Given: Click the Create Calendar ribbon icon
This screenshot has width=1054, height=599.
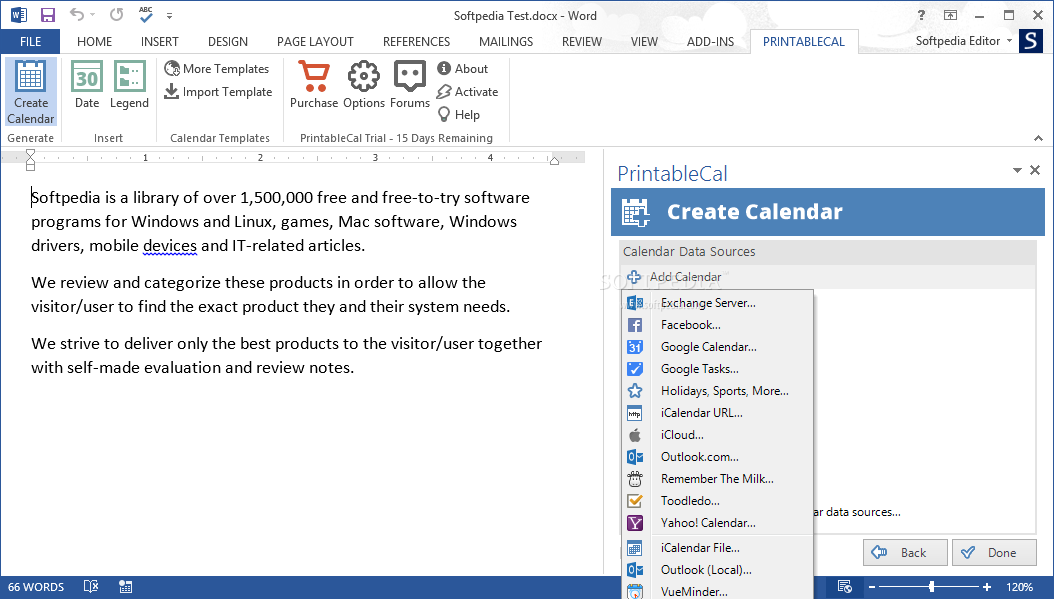Looking at the screenshot, I should [x=30, y=92].
